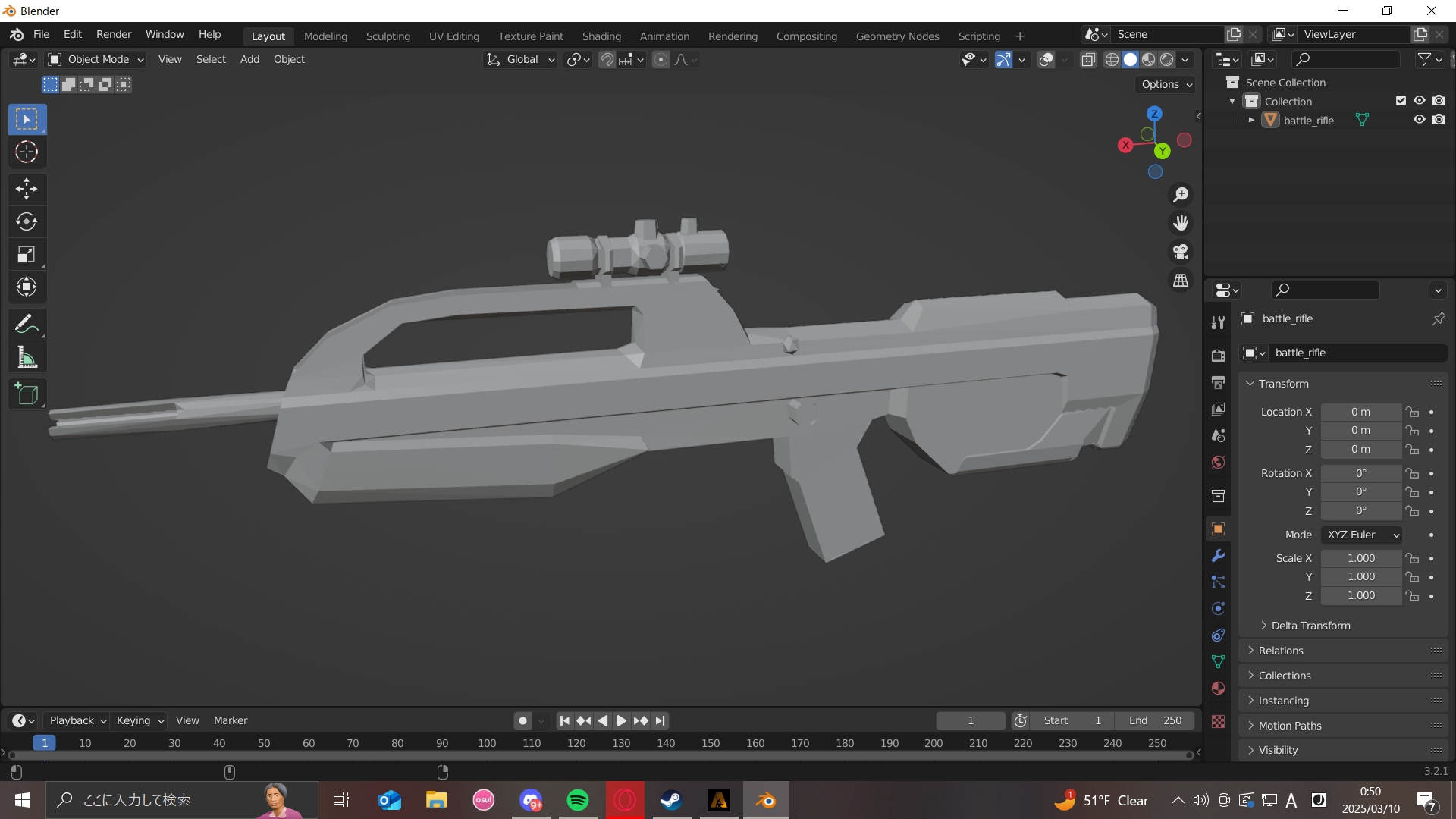1456x819 pixels.
Task: Expand the Motion Paths panel
Action: pos(1290,726)
